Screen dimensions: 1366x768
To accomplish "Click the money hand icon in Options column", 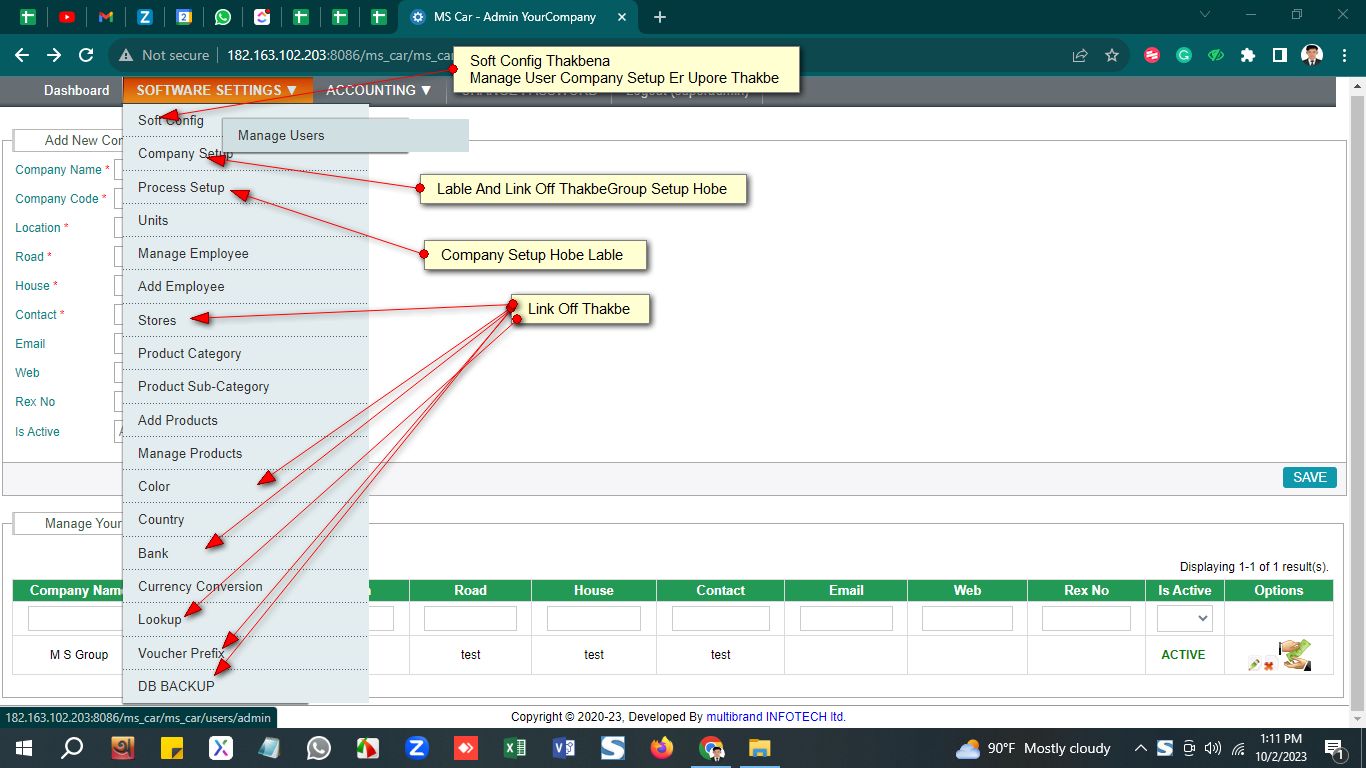I will (1295, 655).
